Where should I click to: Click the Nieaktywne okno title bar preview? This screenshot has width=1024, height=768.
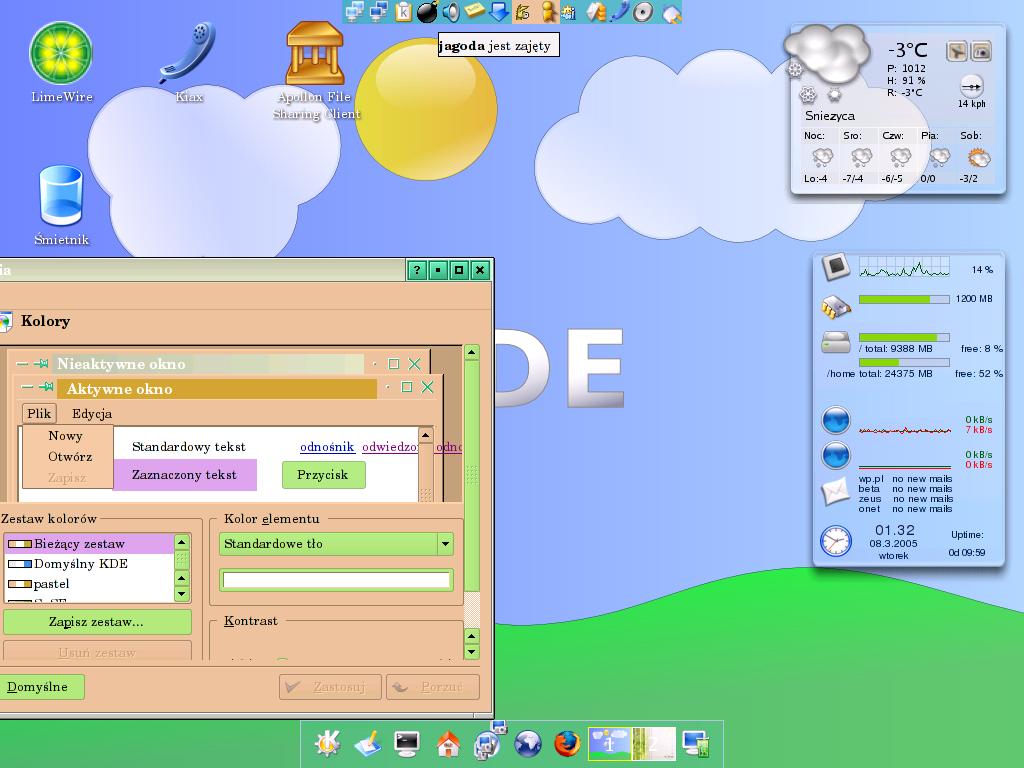tap(209, 364)
